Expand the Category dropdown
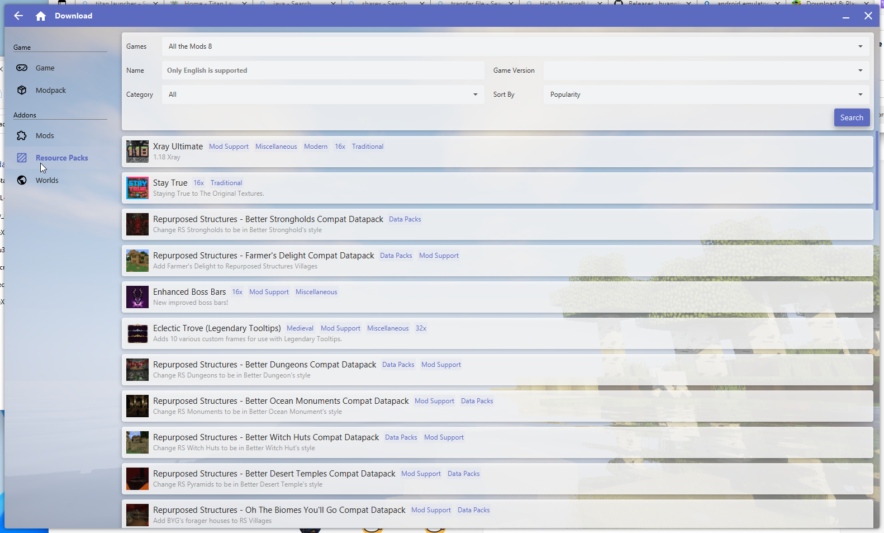The image size is (884, 533). click(x=323, y=94)
